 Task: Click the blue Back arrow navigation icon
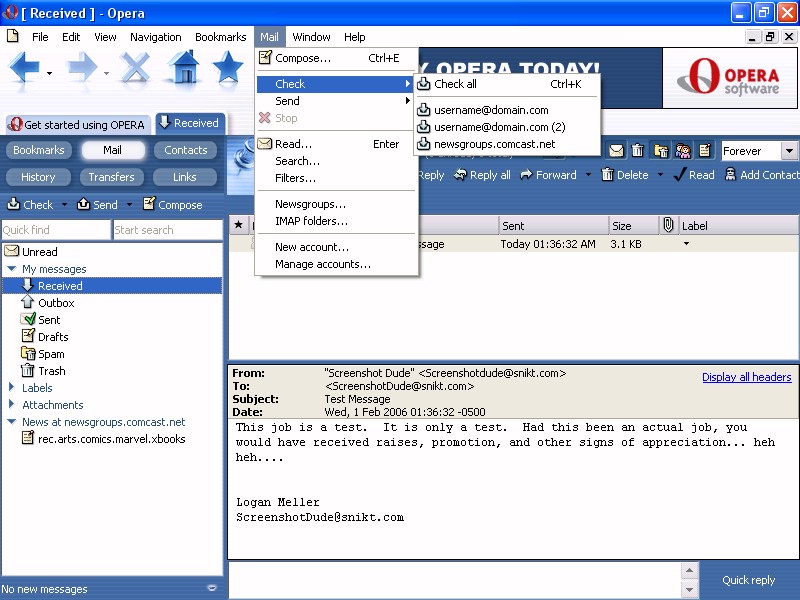pyautogui.click(x=24, y=66)
